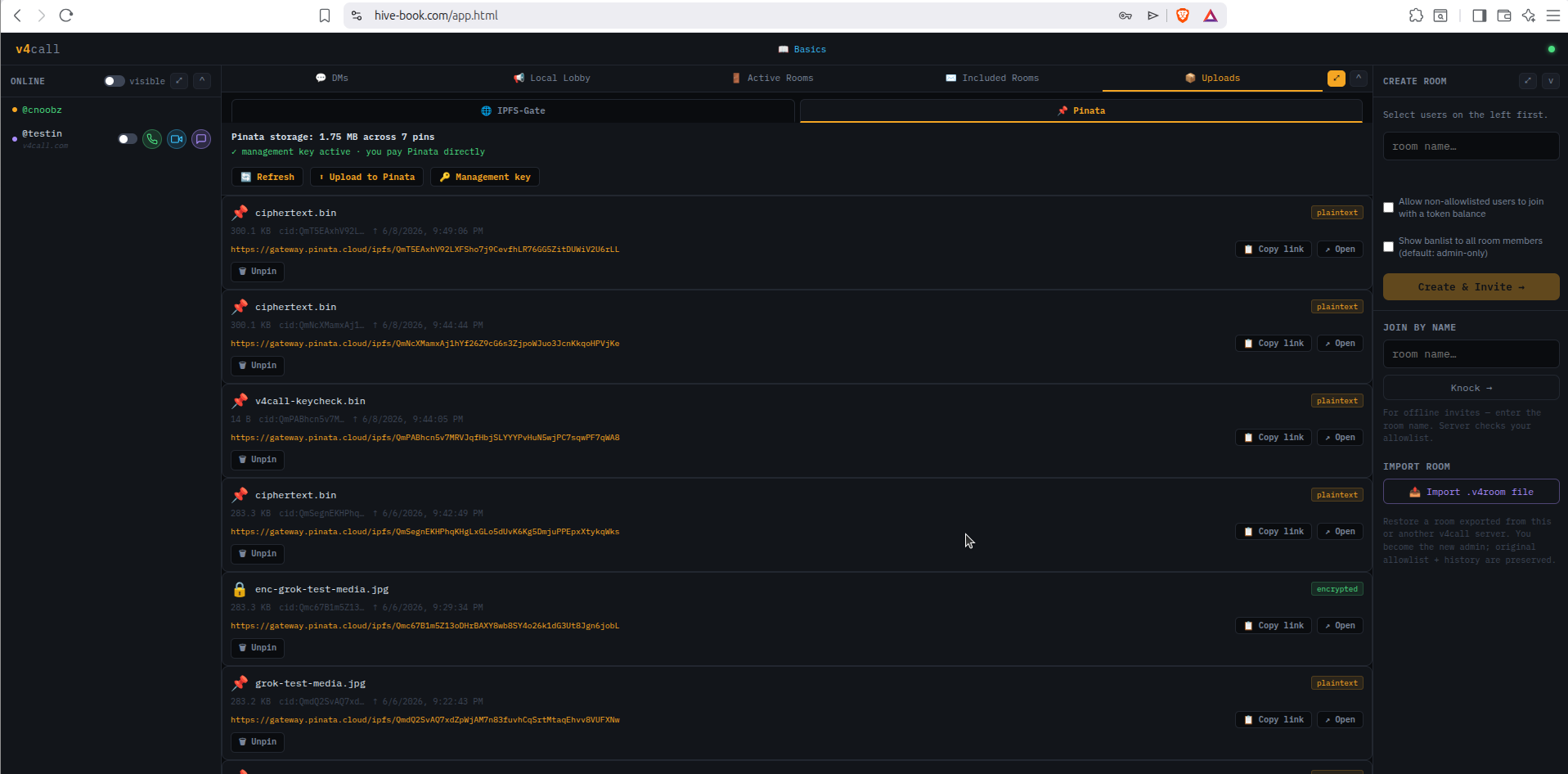
Task: Open ciphertext.bin uploaded at 9:44:44 PM
Action: [x=1340, y=344]
